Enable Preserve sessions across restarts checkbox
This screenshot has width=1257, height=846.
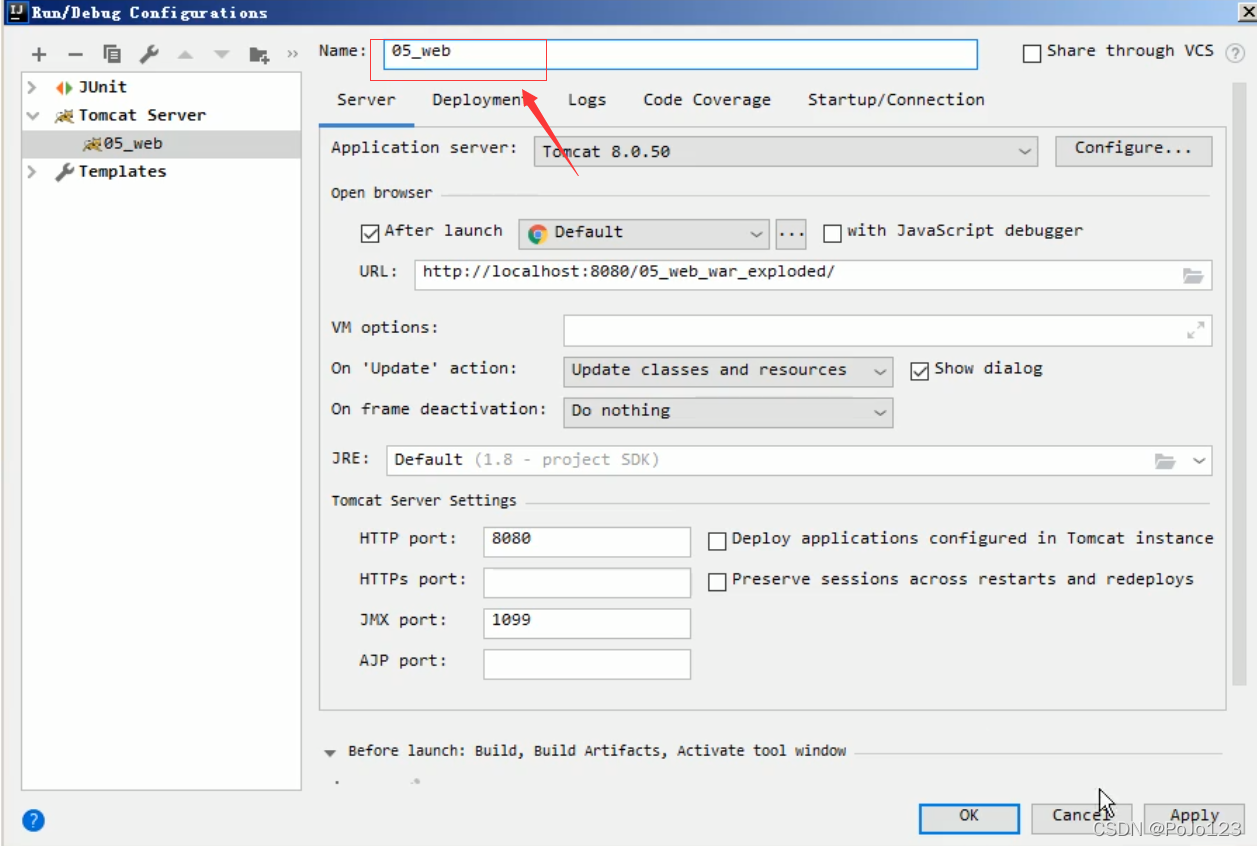(x=717, y=582)
